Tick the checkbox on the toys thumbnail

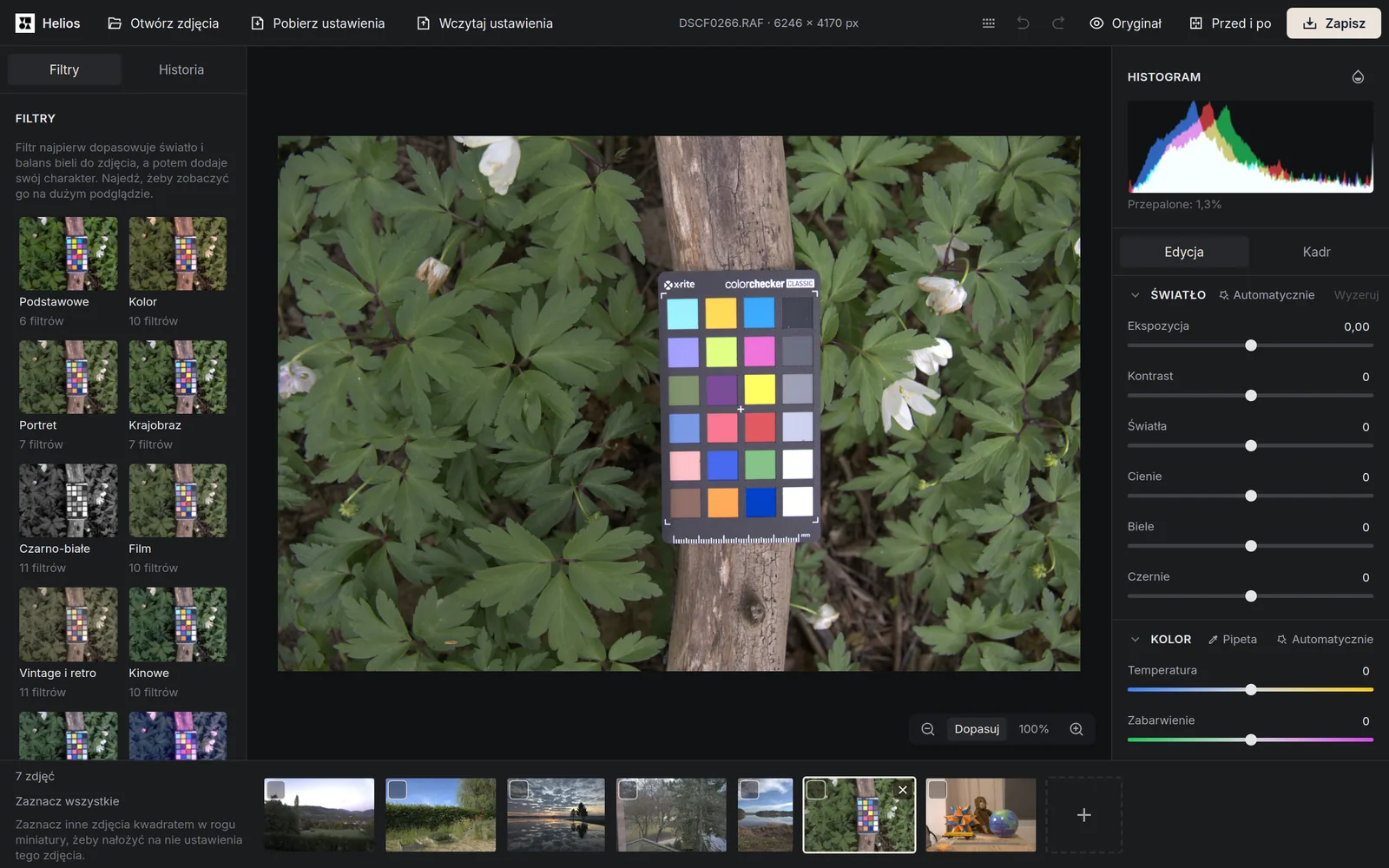(938, 789)
